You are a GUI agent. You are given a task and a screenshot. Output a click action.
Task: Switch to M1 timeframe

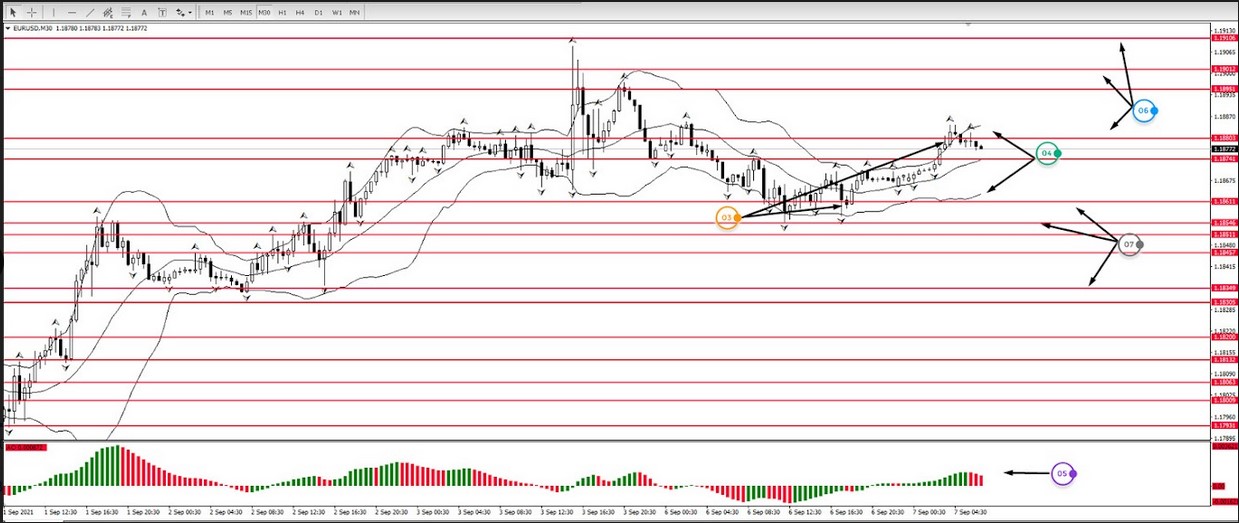coord(210,12)
